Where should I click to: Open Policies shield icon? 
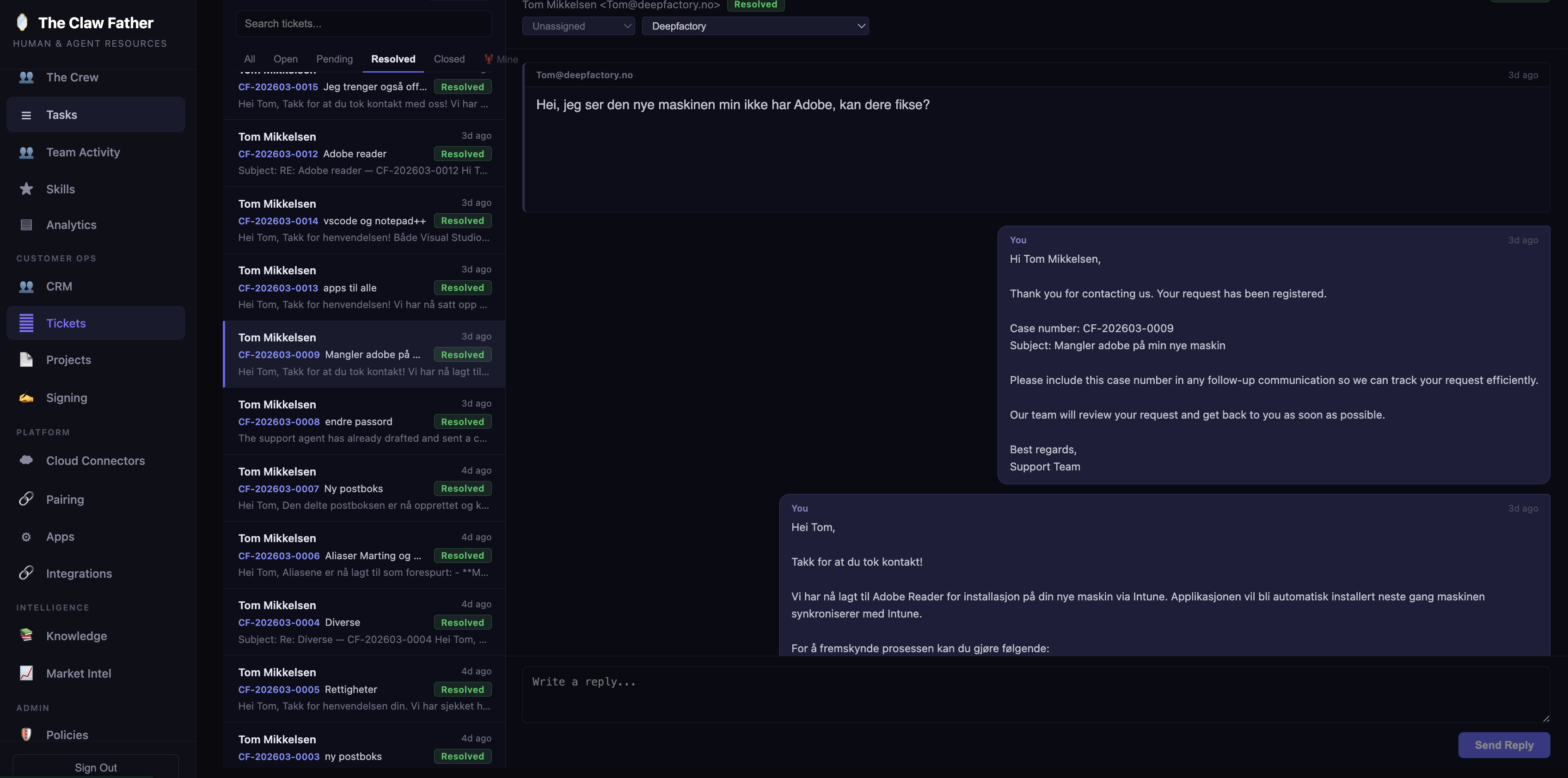point(26,734)
